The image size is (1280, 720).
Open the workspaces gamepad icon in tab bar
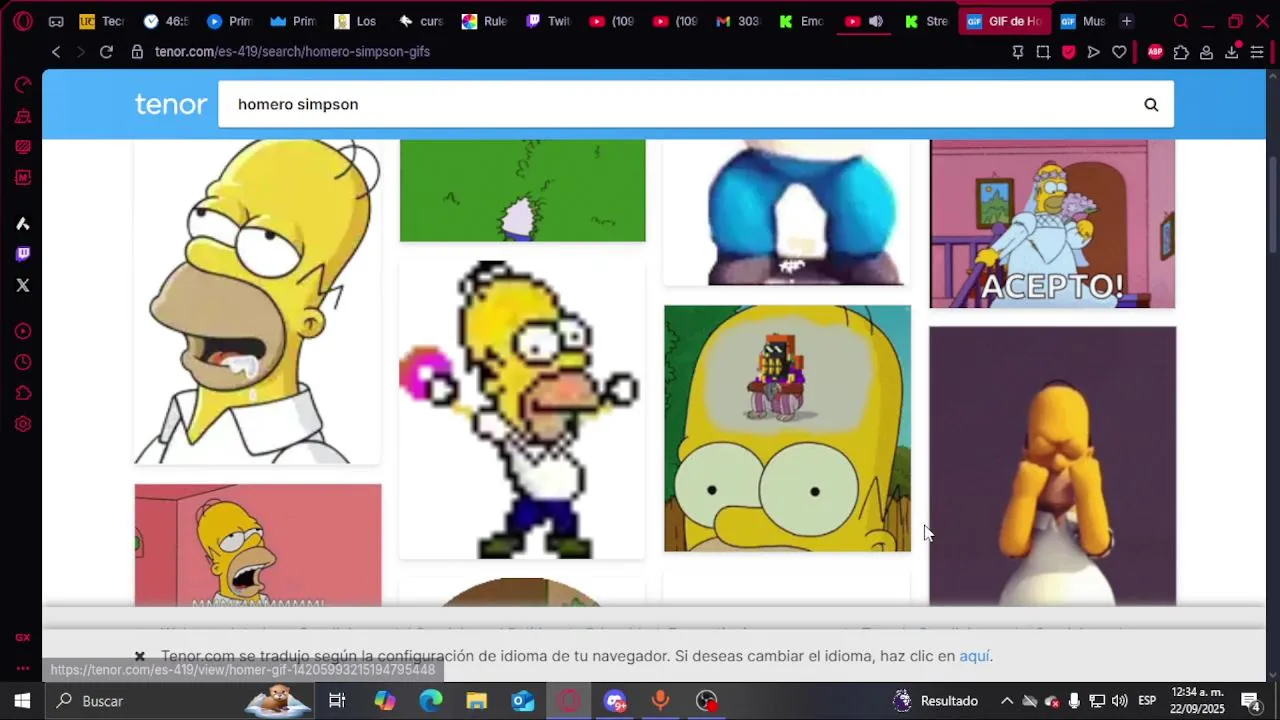pos(56,21)
